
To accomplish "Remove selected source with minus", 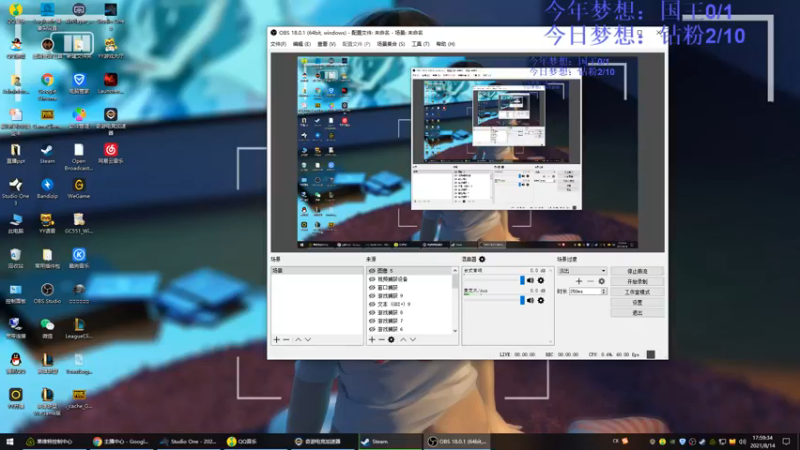I will coord(381,340).
